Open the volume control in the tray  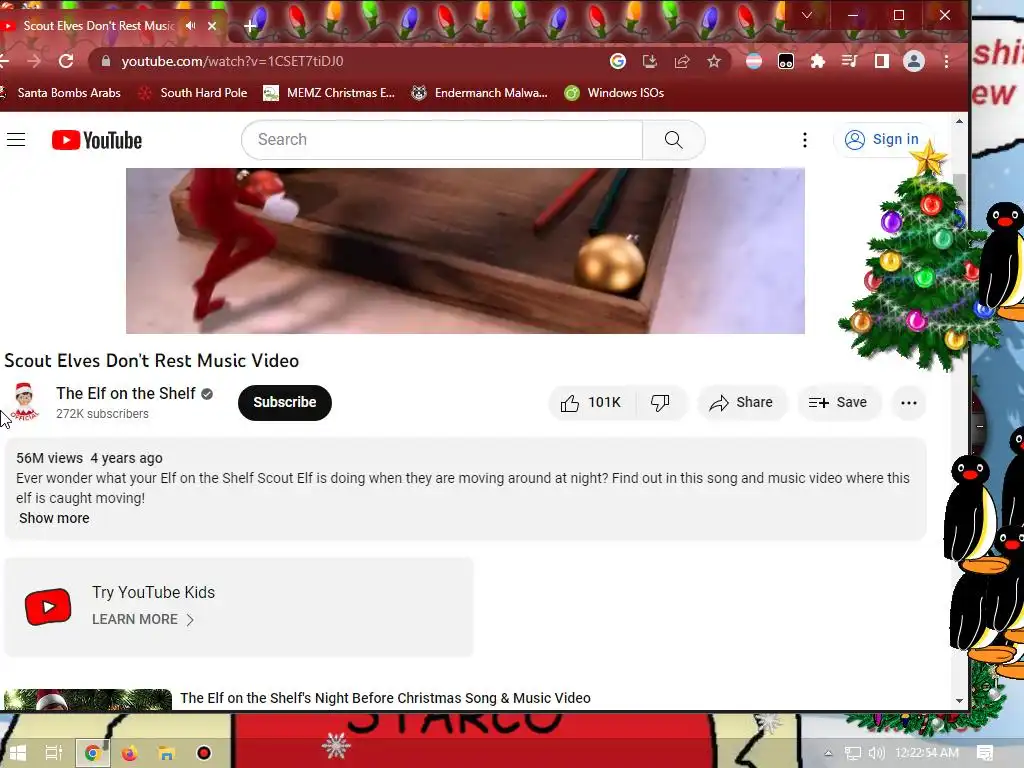point(876,753)
